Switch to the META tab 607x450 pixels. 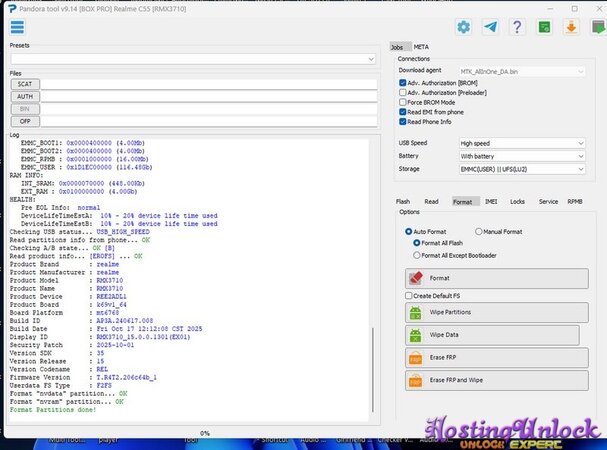pos(421,46)
